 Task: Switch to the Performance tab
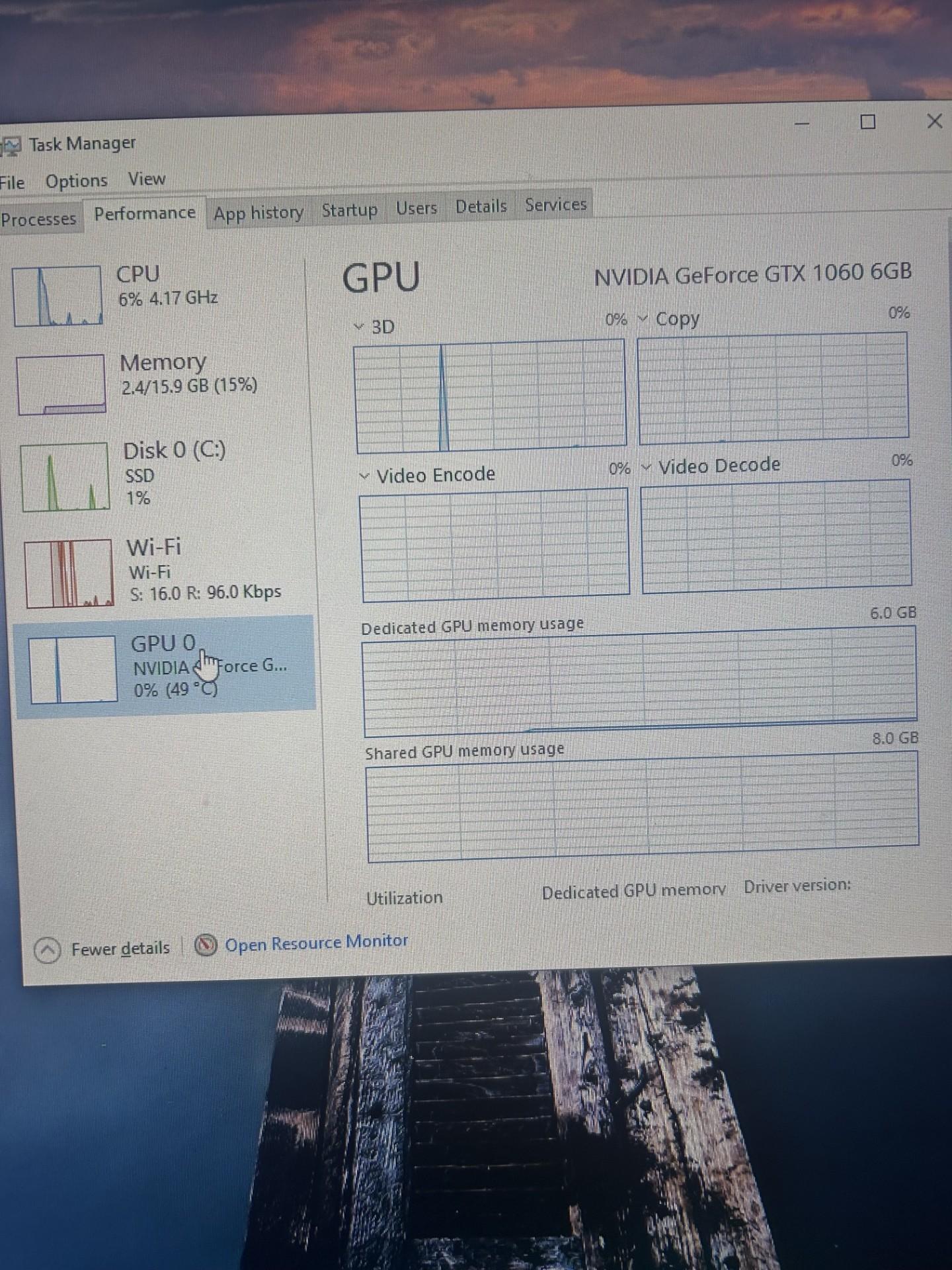tap(145, 213)
